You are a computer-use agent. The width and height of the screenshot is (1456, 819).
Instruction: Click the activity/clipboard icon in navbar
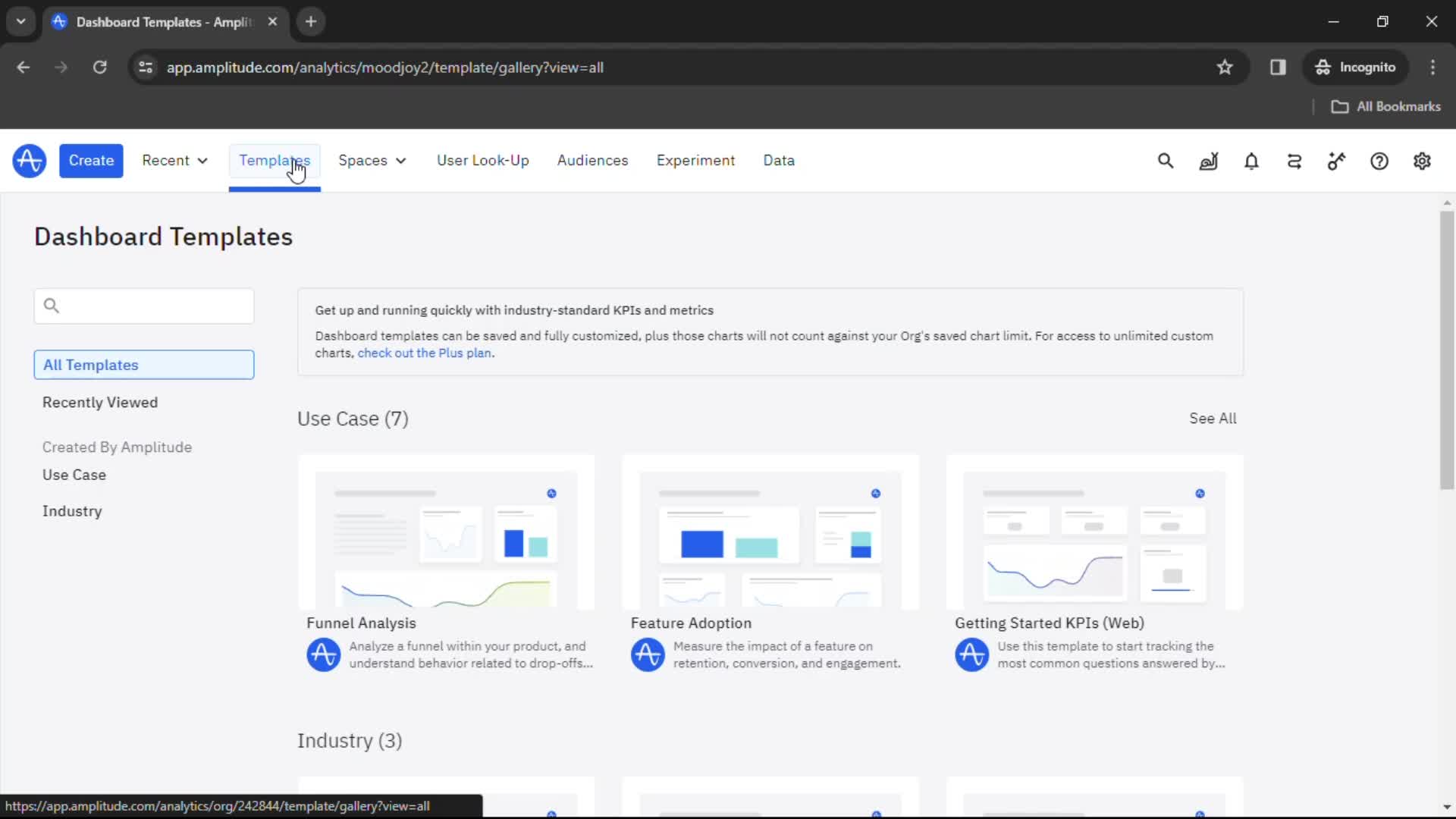[1294, 161]
